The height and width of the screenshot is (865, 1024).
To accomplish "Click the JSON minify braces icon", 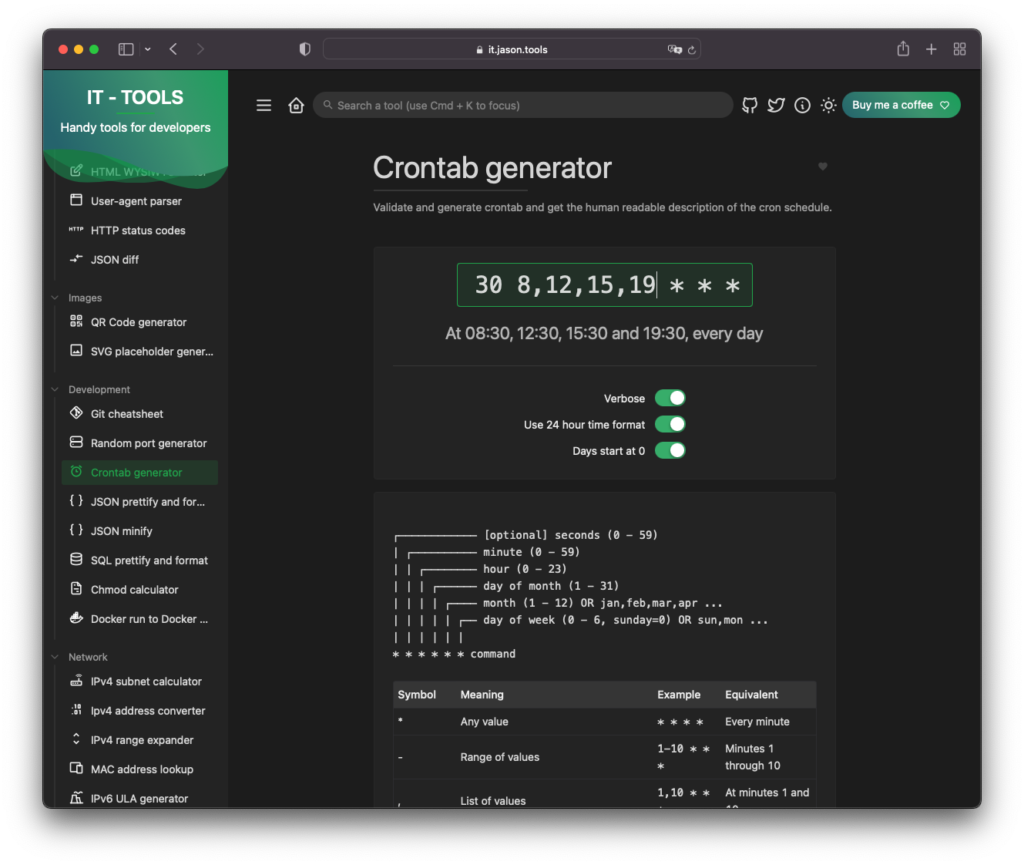I will [76, 530].
